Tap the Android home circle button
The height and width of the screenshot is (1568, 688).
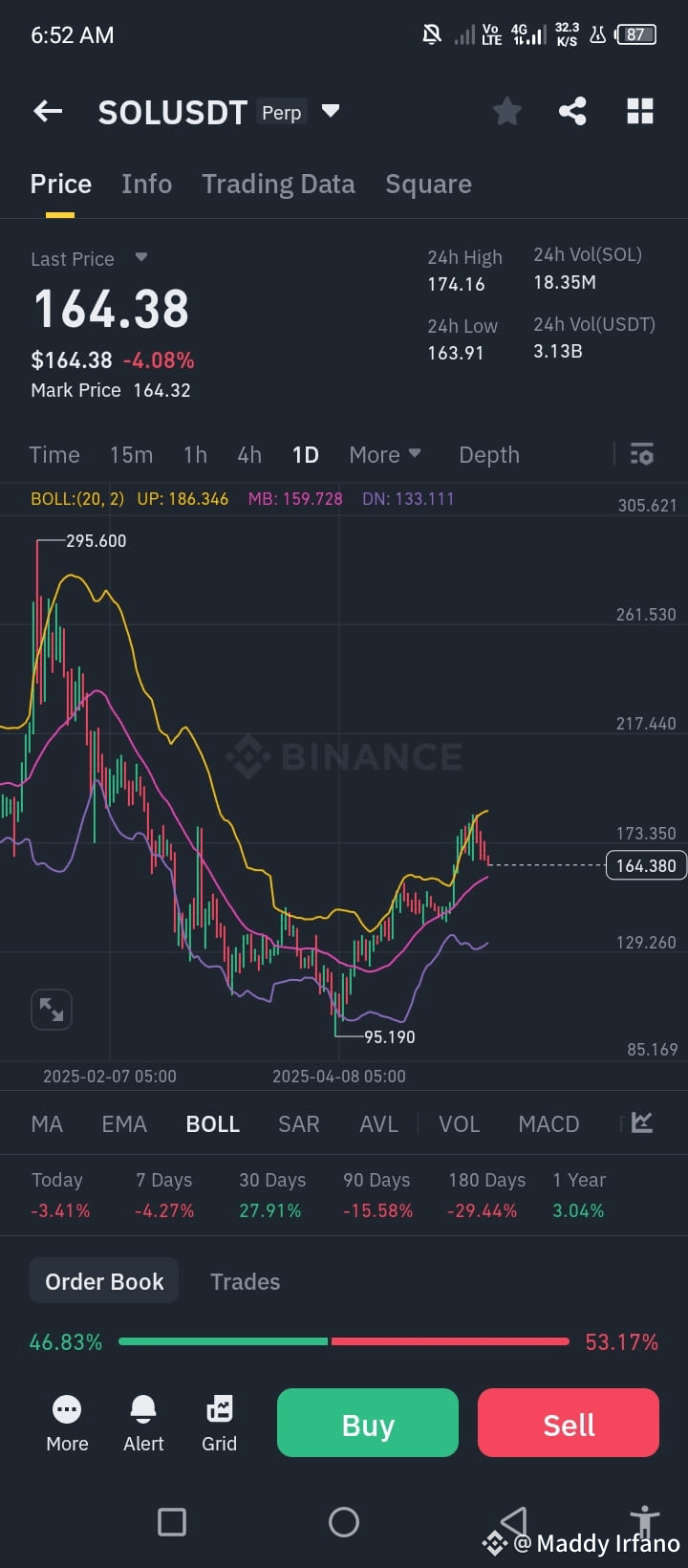pos(344,1521)
